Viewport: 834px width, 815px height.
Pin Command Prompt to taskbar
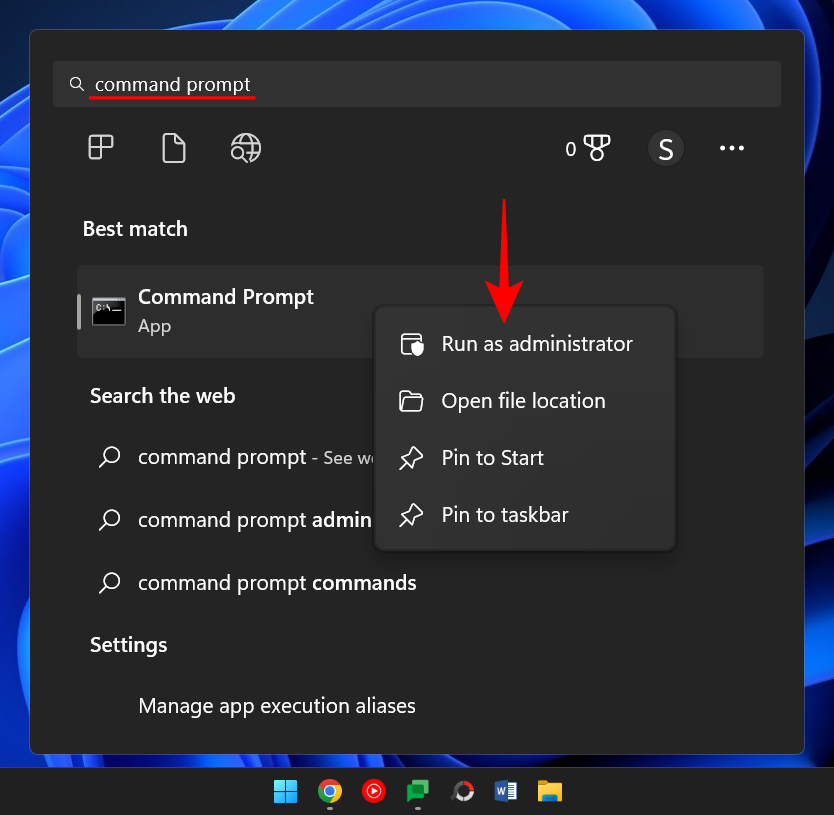pos(506,514)
